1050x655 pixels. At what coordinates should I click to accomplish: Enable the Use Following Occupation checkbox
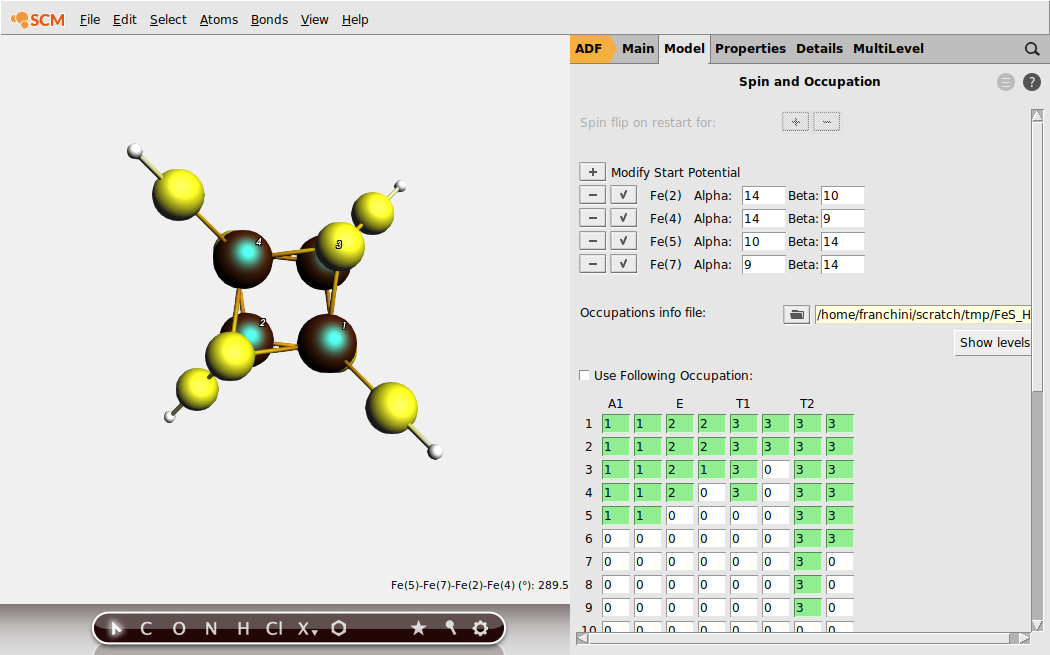(x=585, y=375)
